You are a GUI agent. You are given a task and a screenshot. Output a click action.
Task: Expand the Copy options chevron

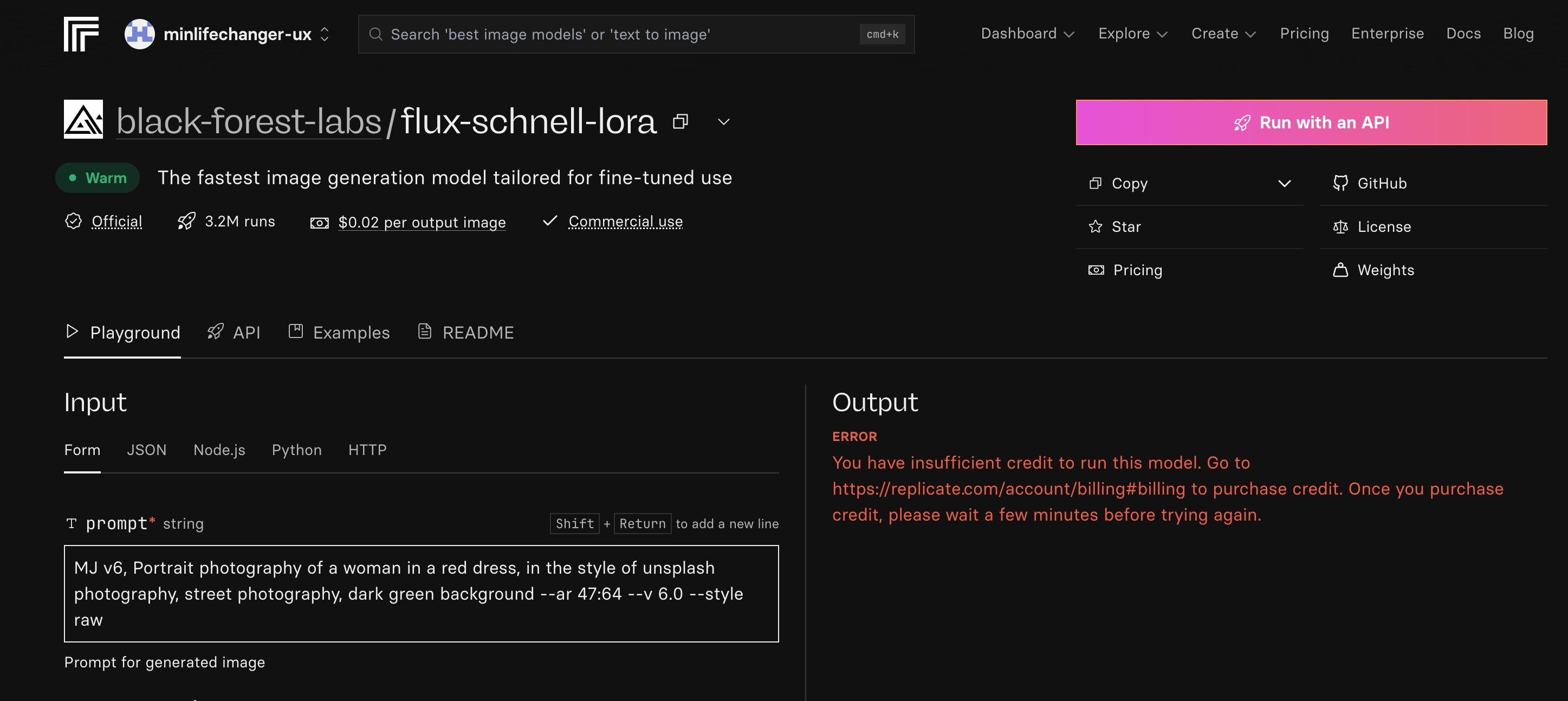[x=1284, y=183]
